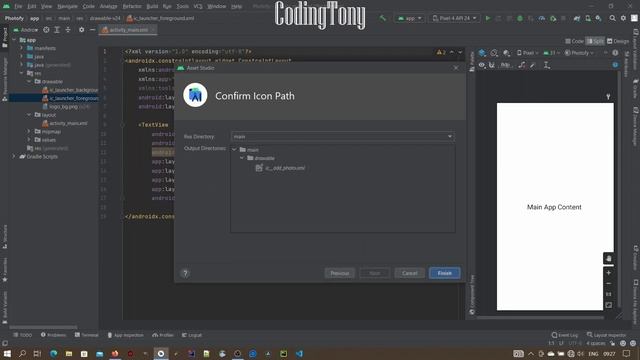640x360 pixels.
Task: Click the Select Opened File target icon
Action: click(46, 30)
